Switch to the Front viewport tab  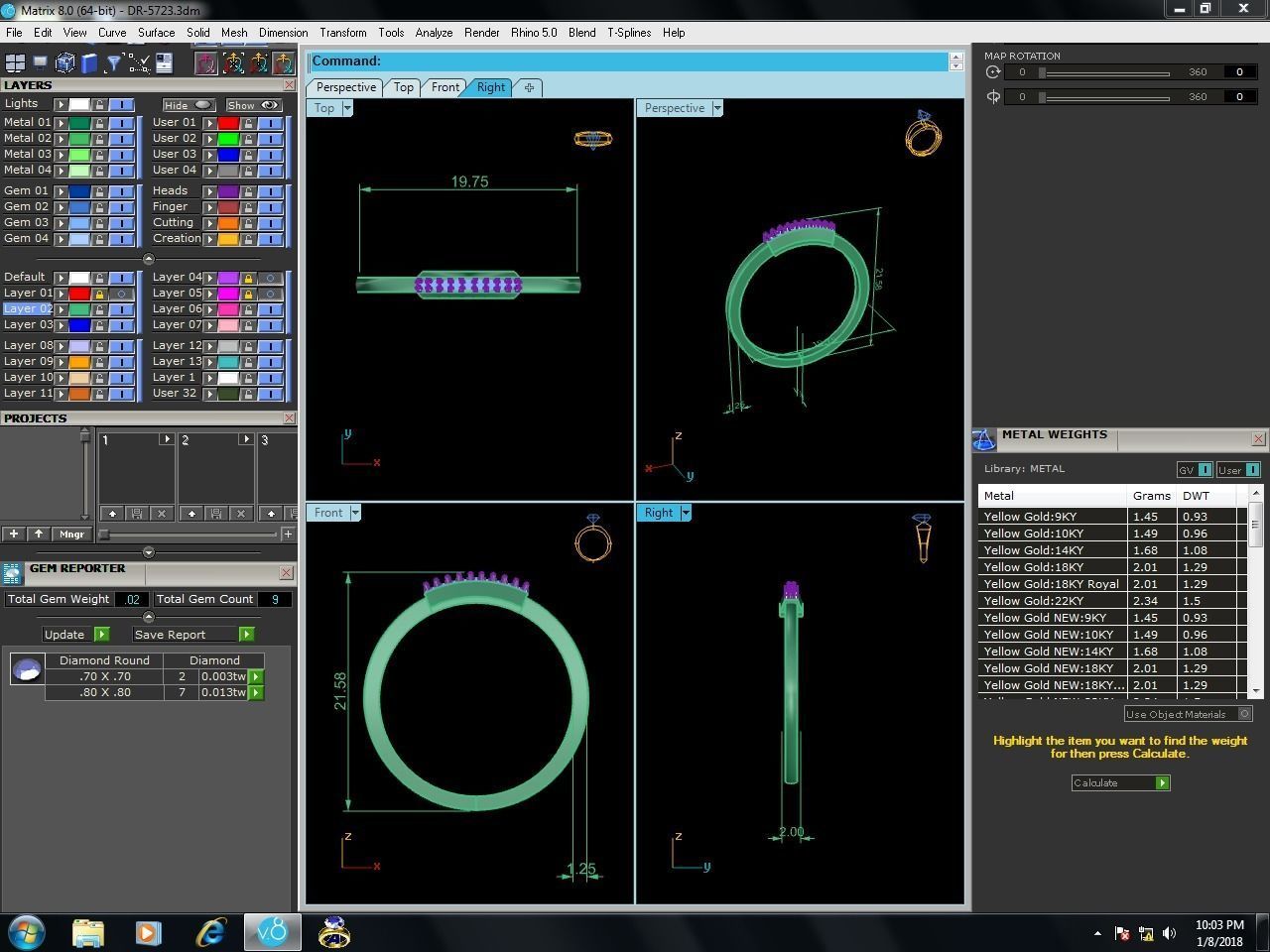[x=445, y=87]
